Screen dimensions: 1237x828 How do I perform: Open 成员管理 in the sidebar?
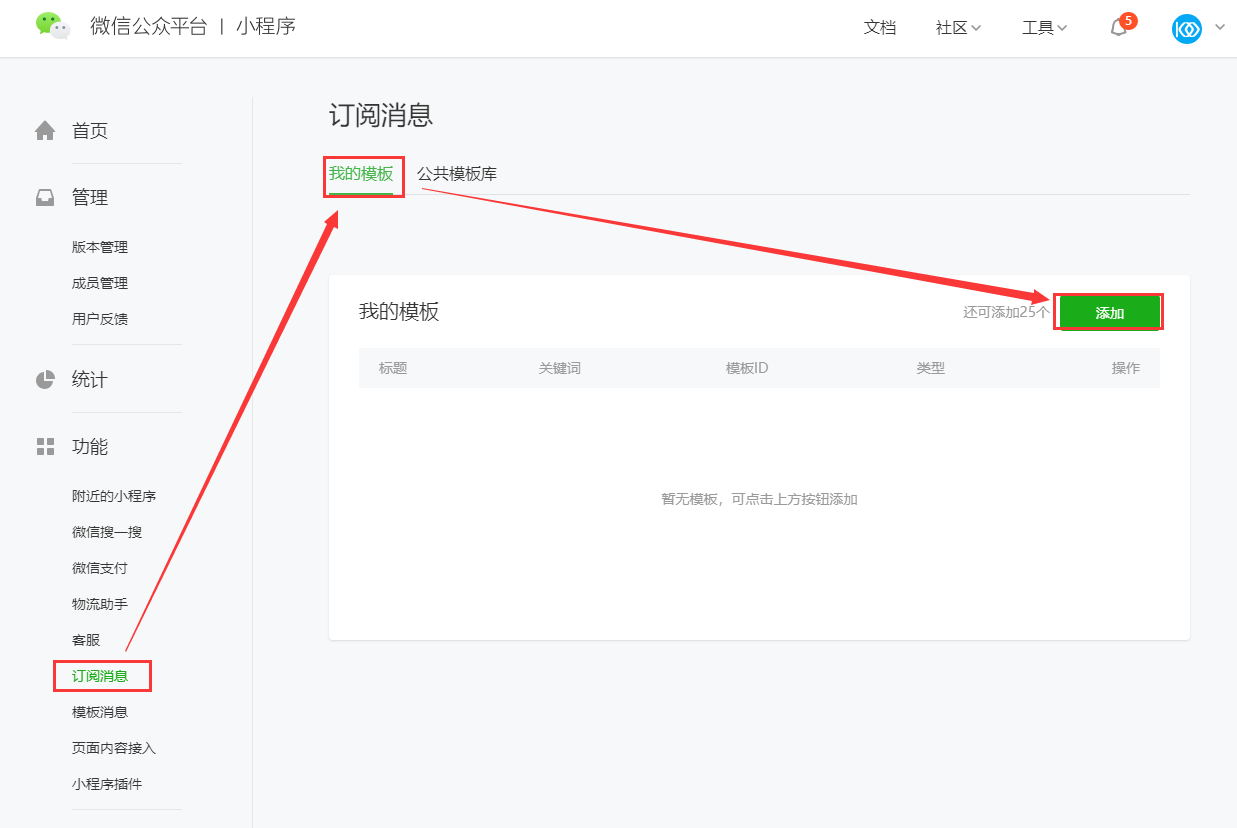click(100, 283)
